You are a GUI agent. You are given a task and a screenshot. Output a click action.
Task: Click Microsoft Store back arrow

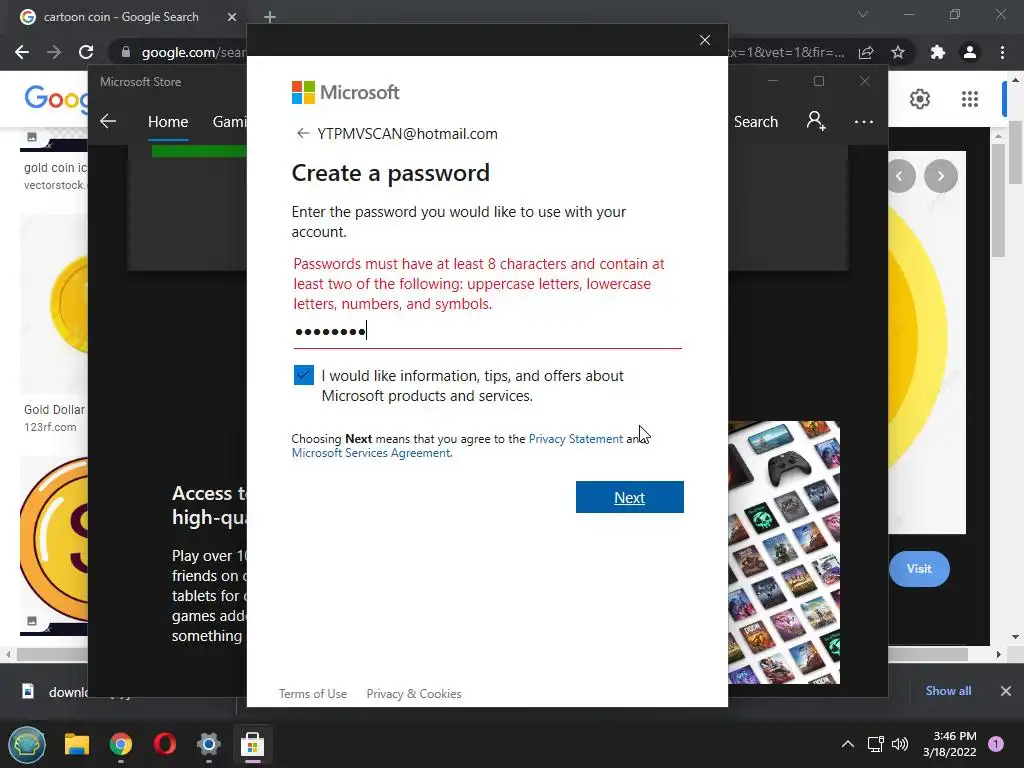108,121
